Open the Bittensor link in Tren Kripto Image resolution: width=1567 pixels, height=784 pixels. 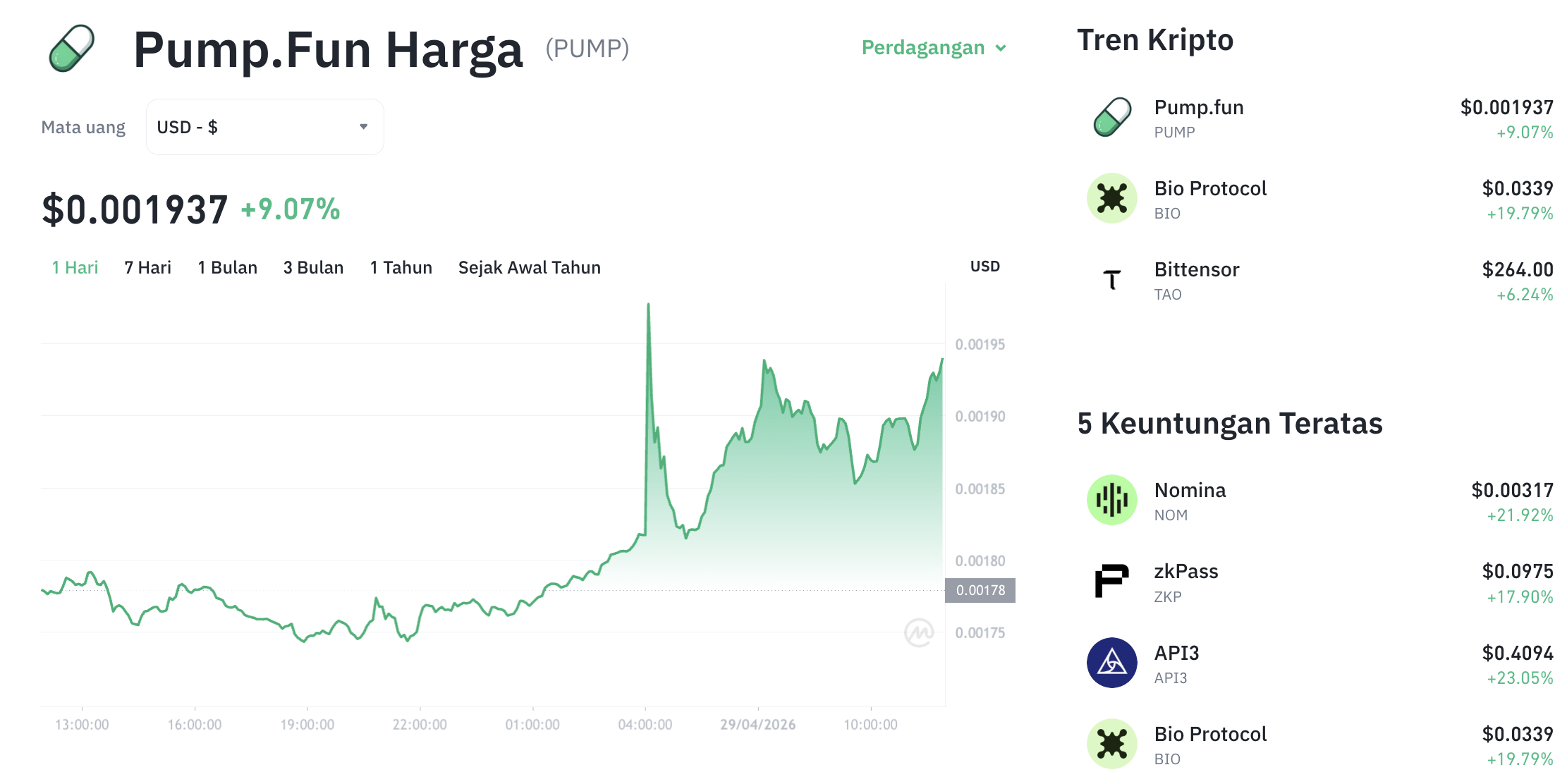(1196, 270)
